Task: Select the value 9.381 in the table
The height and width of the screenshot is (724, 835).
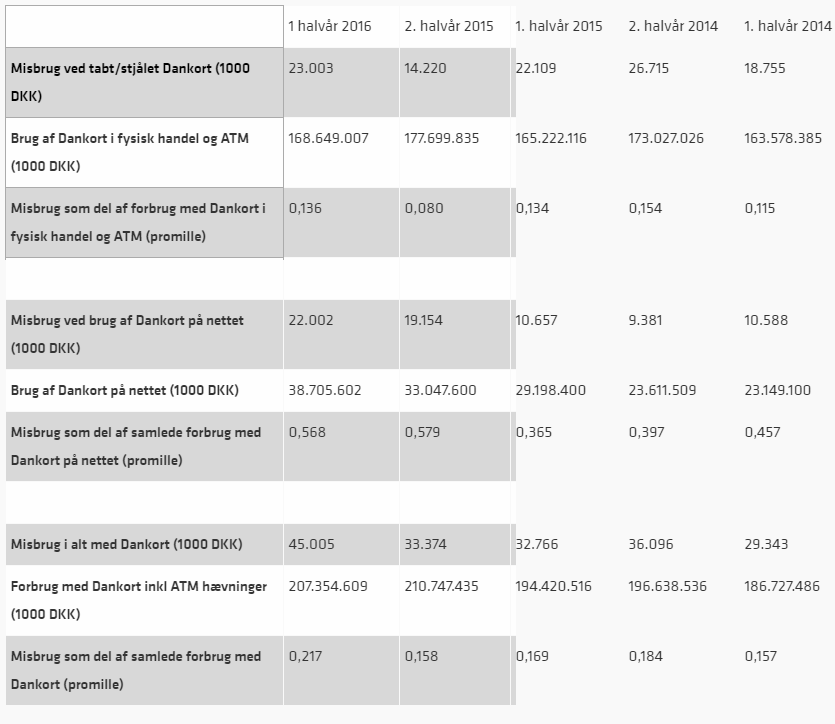Action: [x=649, y=321]
